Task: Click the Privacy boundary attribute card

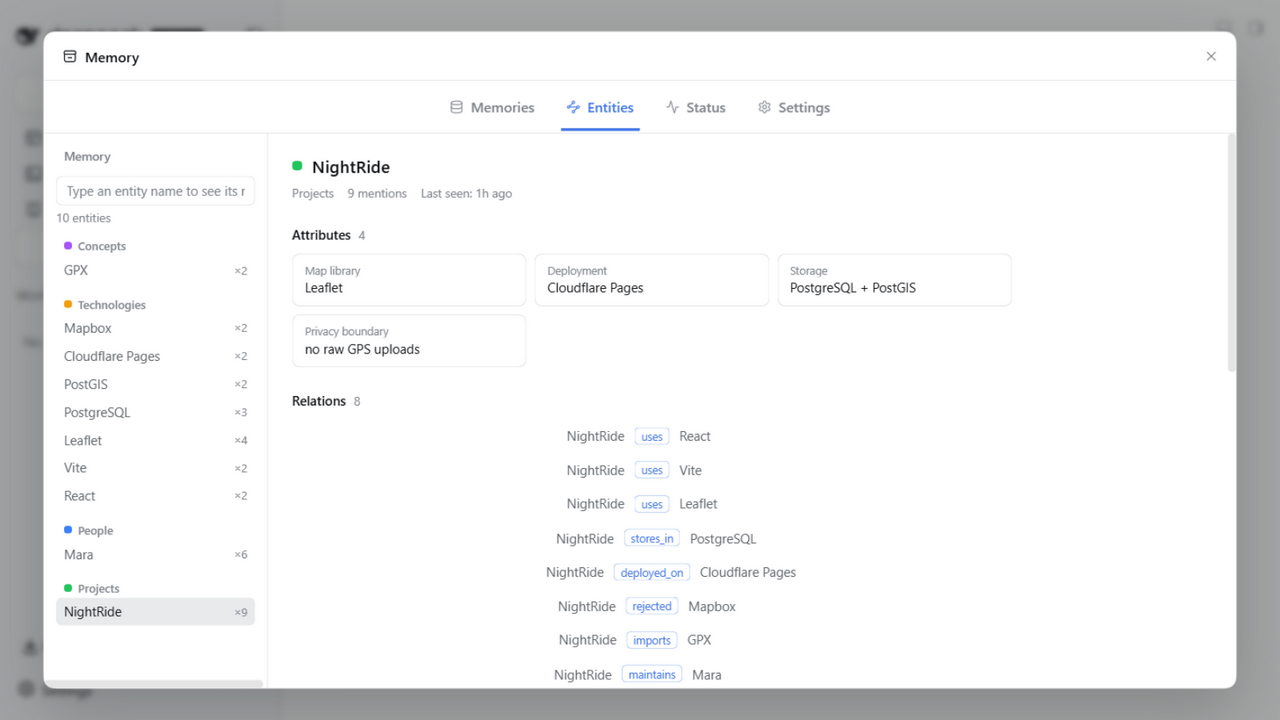Action: (409, 341)
